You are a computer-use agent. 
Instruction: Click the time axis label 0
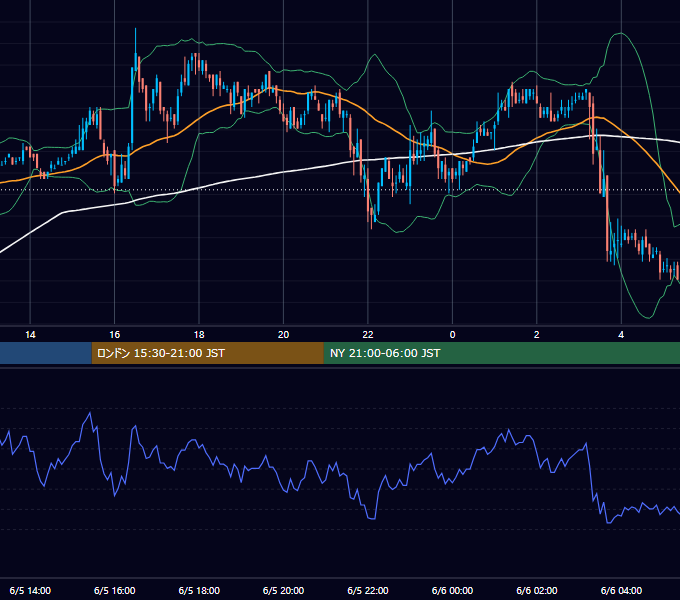pos(452,335)
